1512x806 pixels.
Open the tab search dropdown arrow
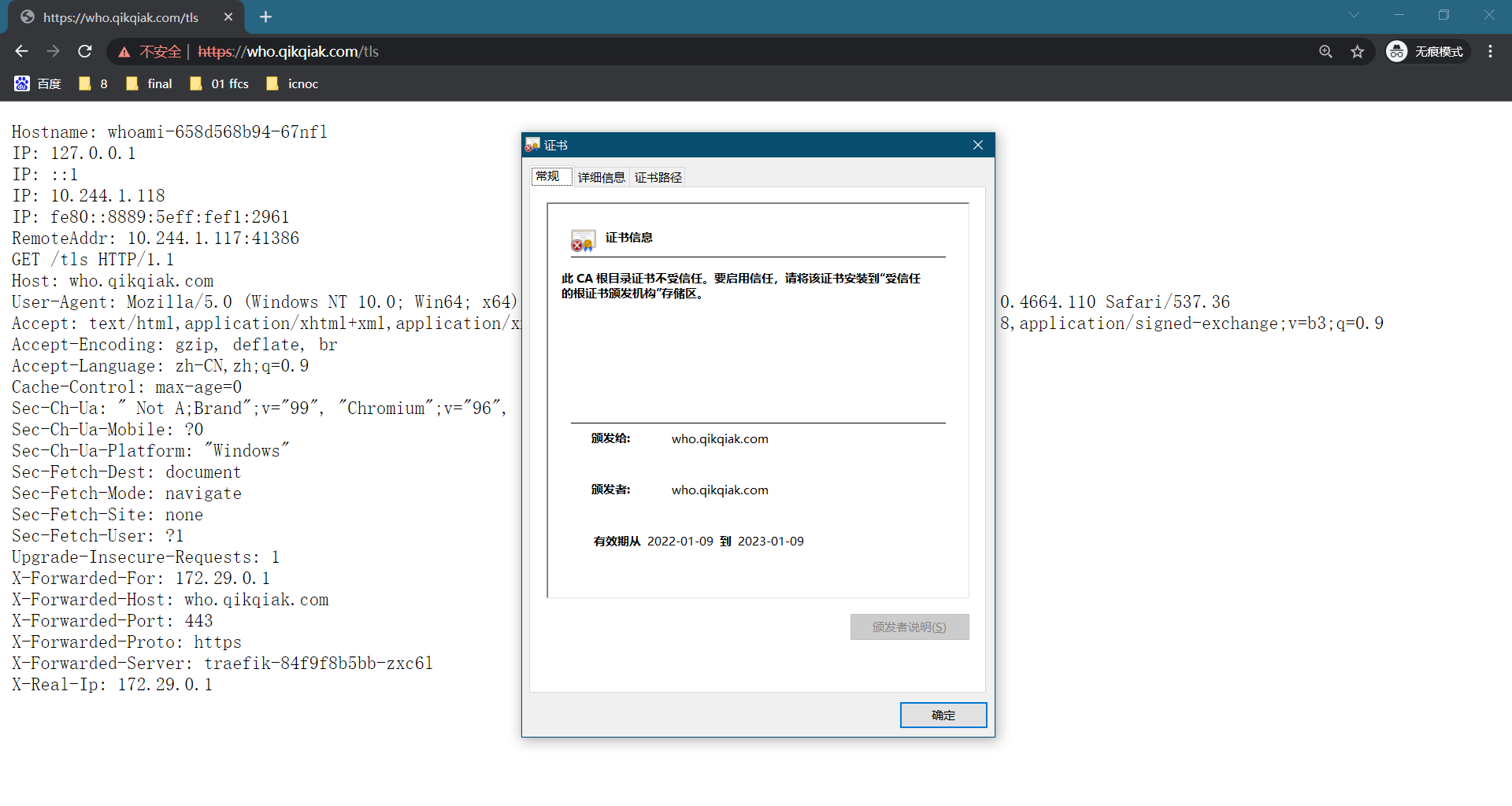tap(1354, 15)
